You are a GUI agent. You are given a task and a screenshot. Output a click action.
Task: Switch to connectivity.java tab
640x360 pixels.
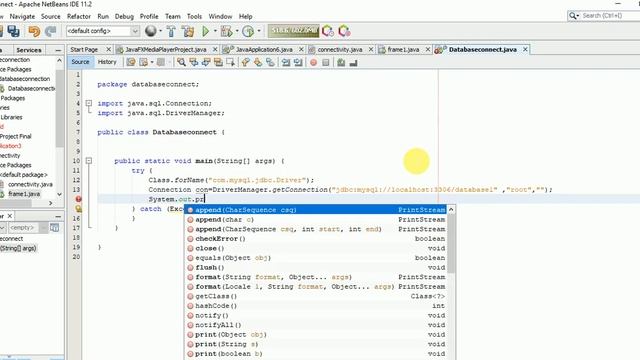(x=340, y=49)
